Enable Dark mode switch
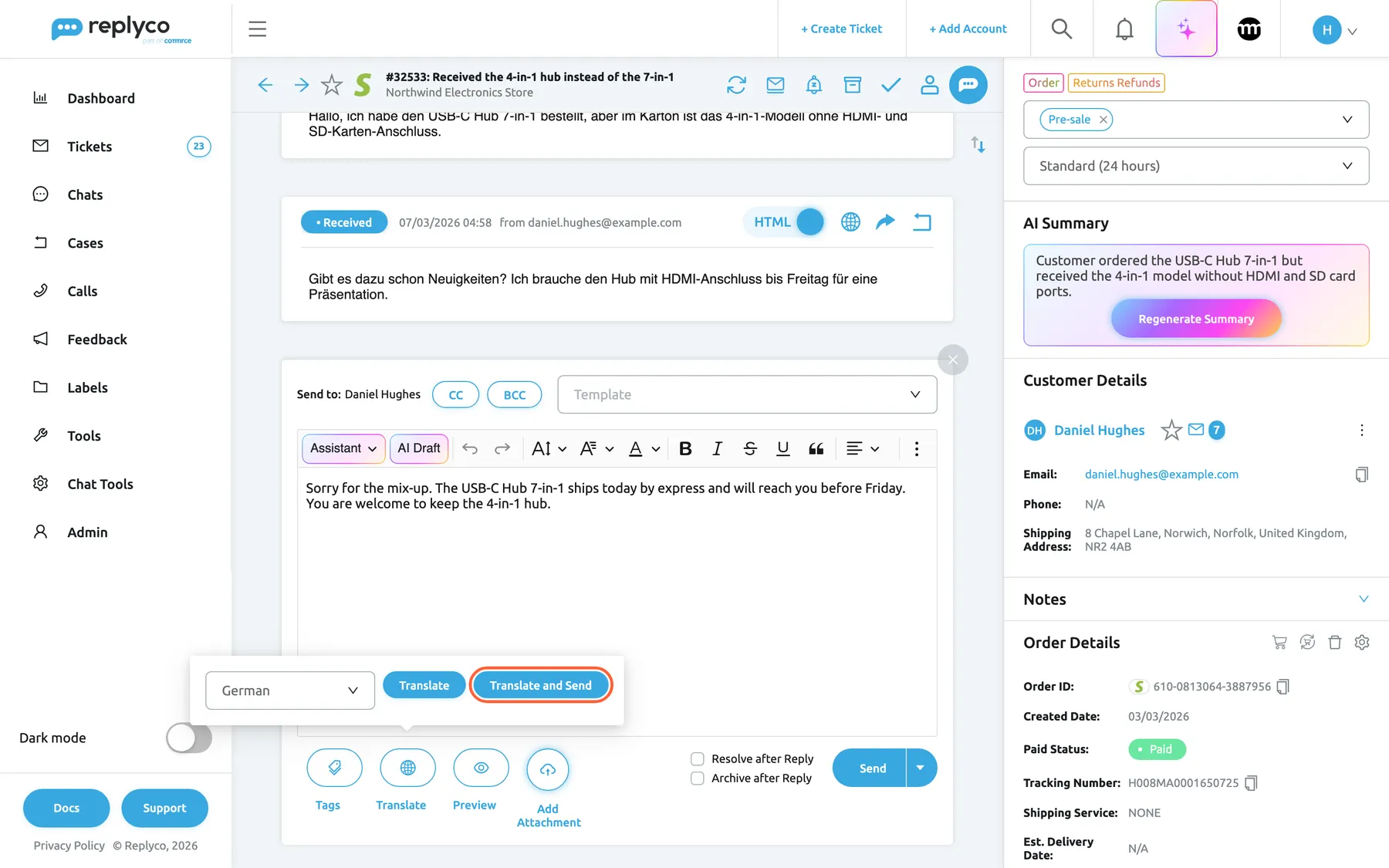This screenshot has width=1389, height=868. coord(189,738)
